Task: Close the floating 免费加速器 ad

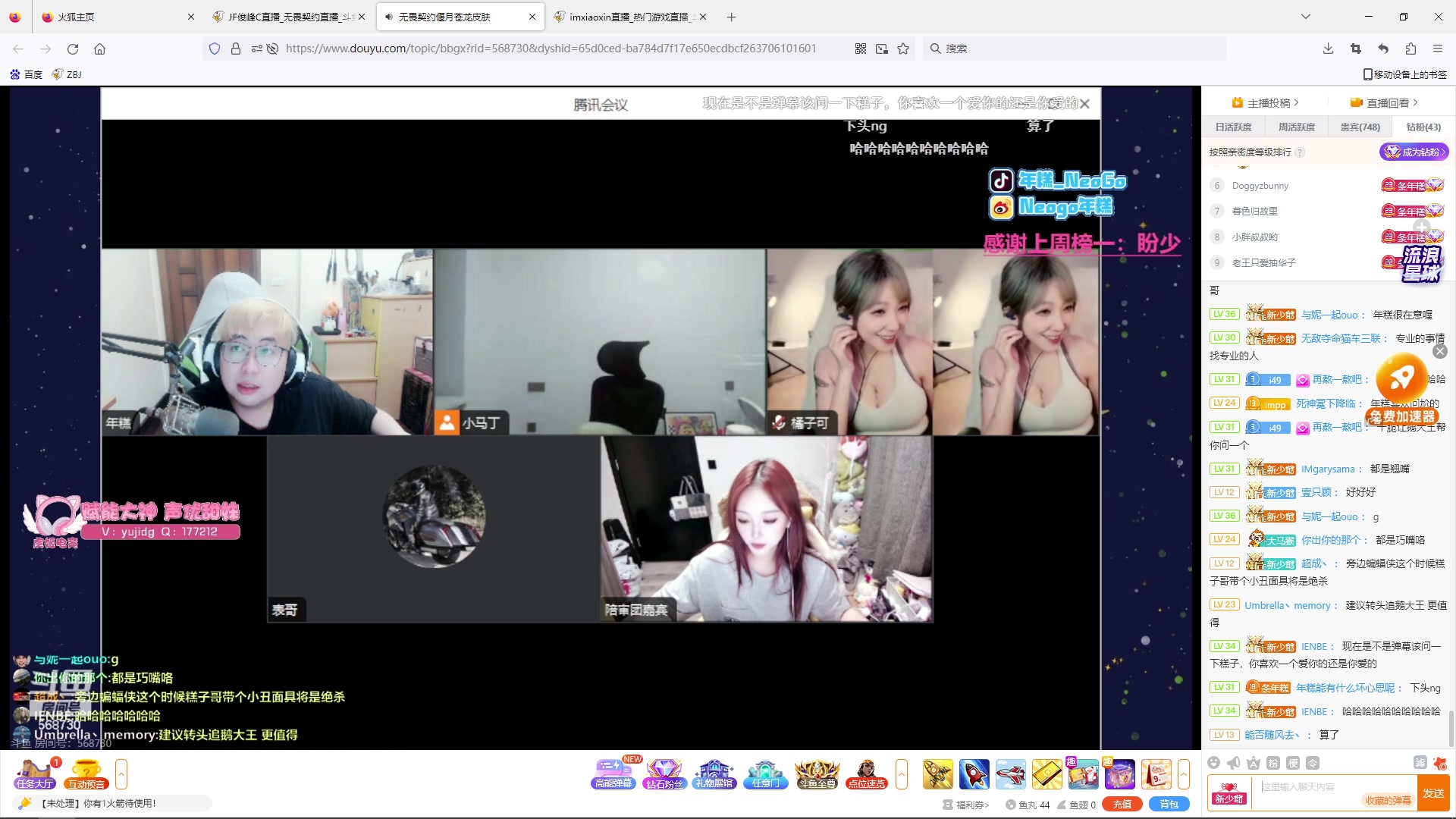Action: click(x=1440, y=351)
